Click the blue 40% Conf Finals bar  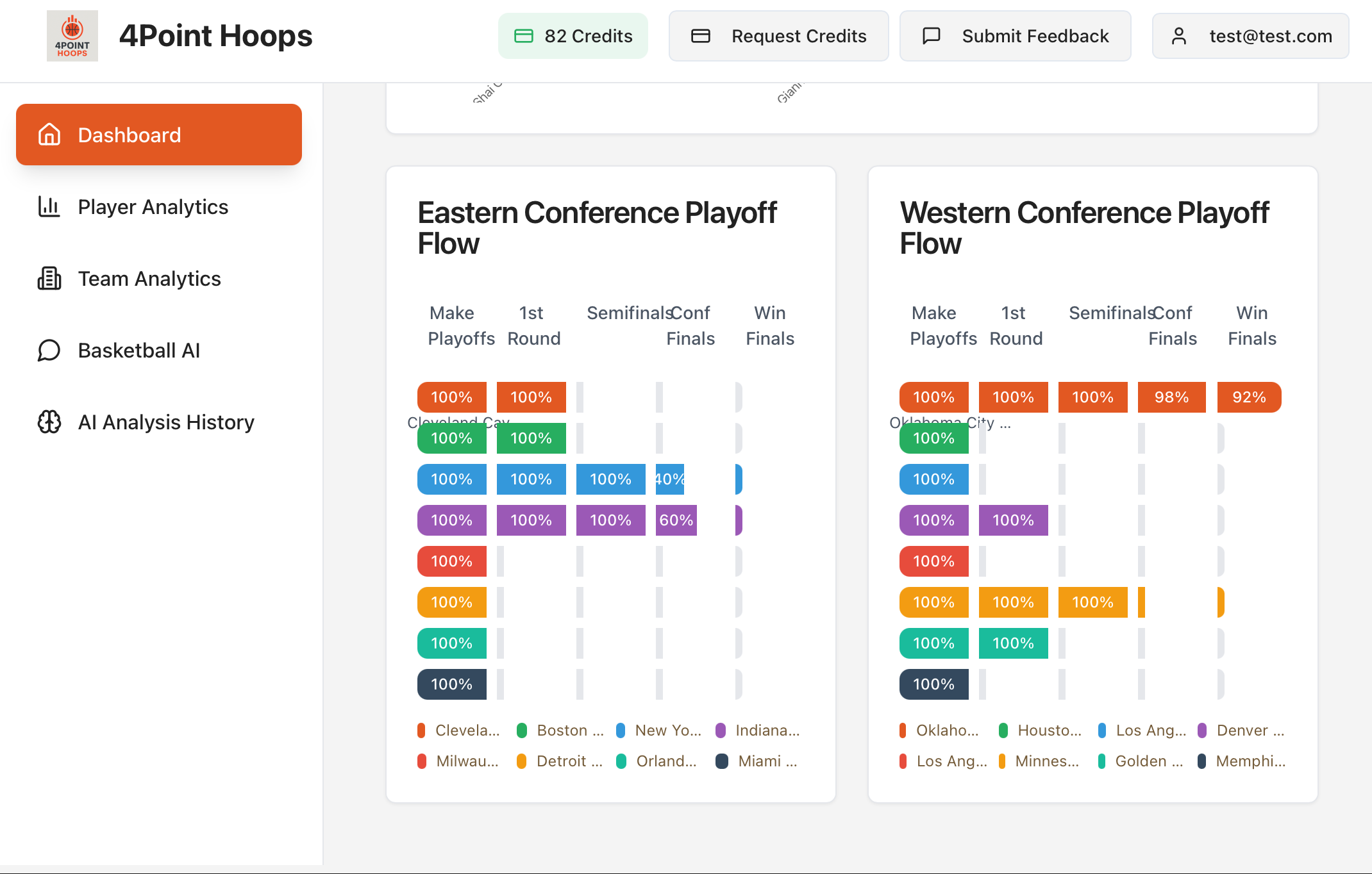click(669, 479)
